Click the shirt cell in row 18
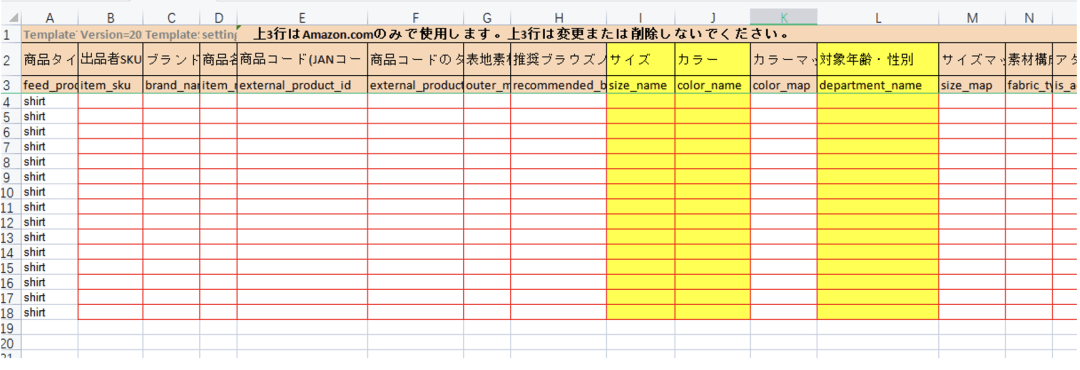The width and height of the screenshot is (1080, 370). pos(50,312)
